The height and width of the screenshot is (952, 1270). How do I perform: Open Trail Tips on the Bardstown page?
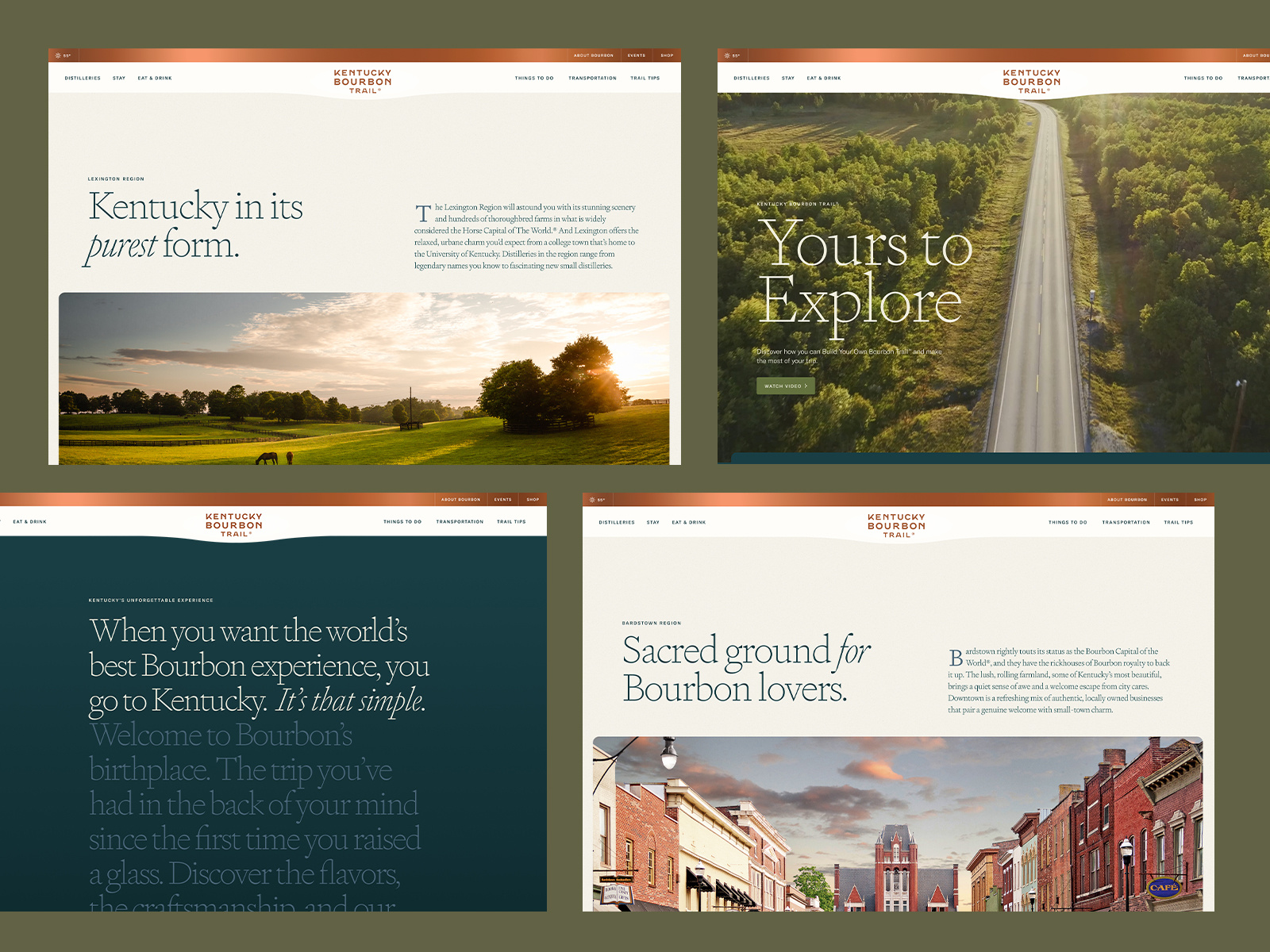coord(1179,523)
